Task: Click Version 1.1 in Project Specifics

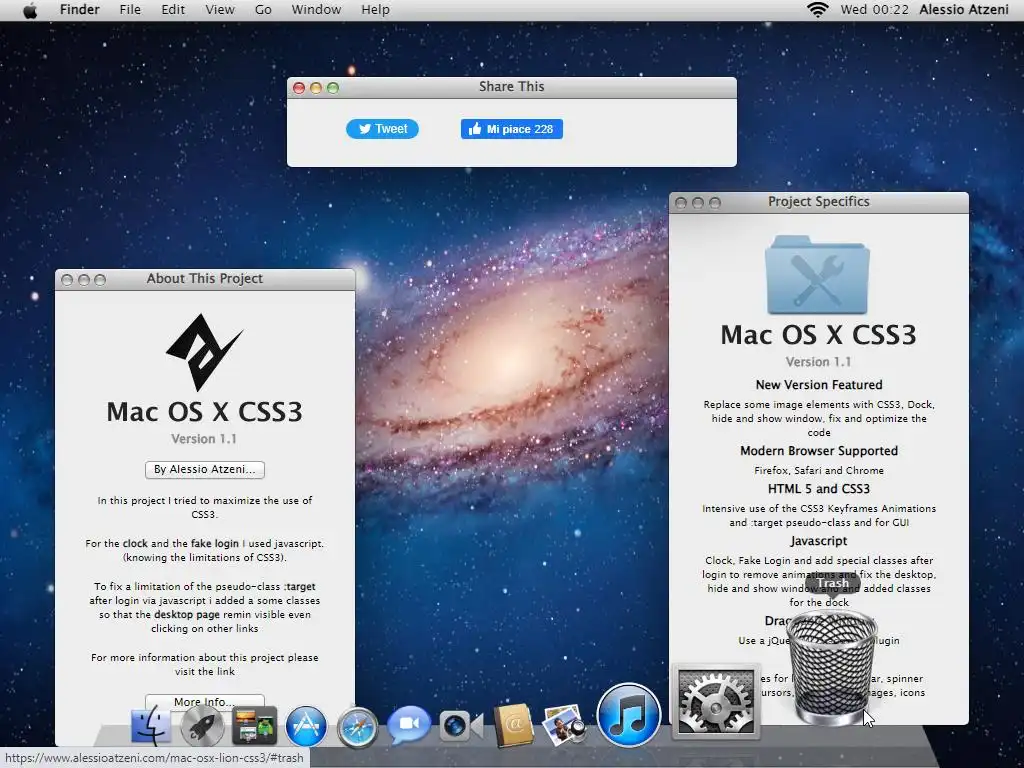Action: [x=818, y=362]
